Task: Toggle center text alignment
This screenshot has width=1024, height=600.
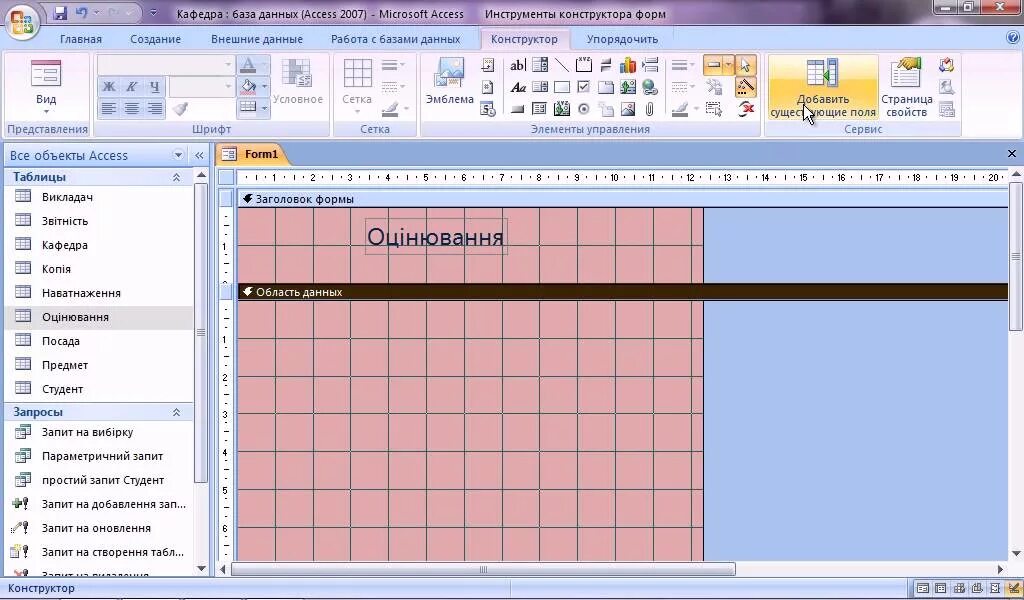Action: pyautogui.click(x=132, y=108)
